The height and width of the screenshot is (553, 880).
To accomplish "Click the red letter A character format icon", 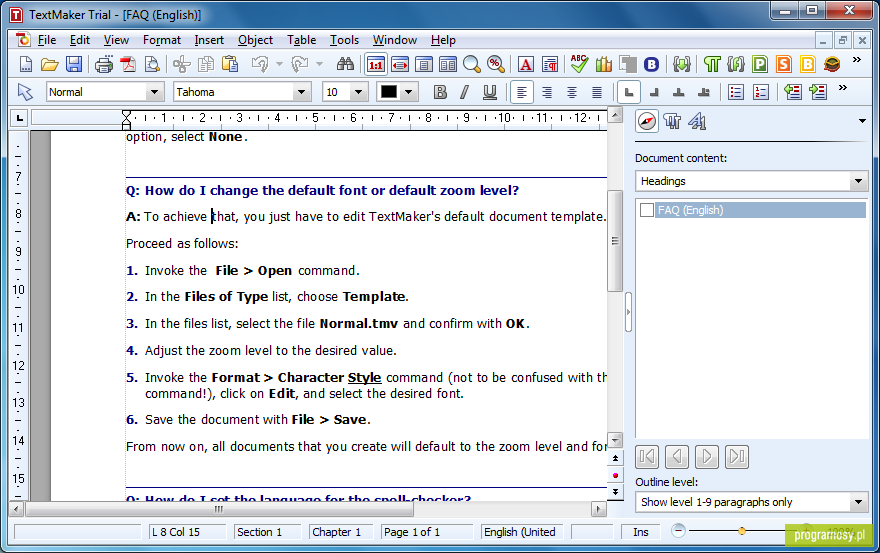I will pyautogui.click(x=525, y=65).
